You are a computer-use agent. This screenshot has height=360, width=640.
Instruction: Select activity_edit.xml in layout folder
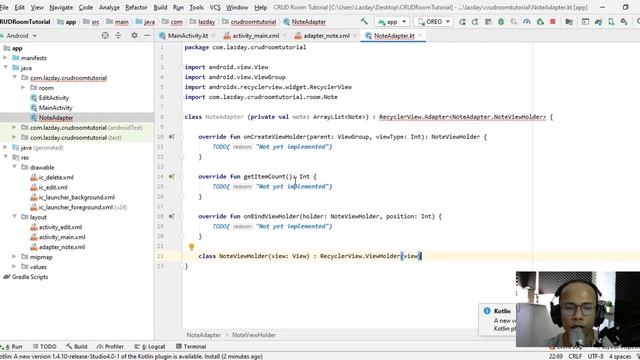[x=60, y=227]
